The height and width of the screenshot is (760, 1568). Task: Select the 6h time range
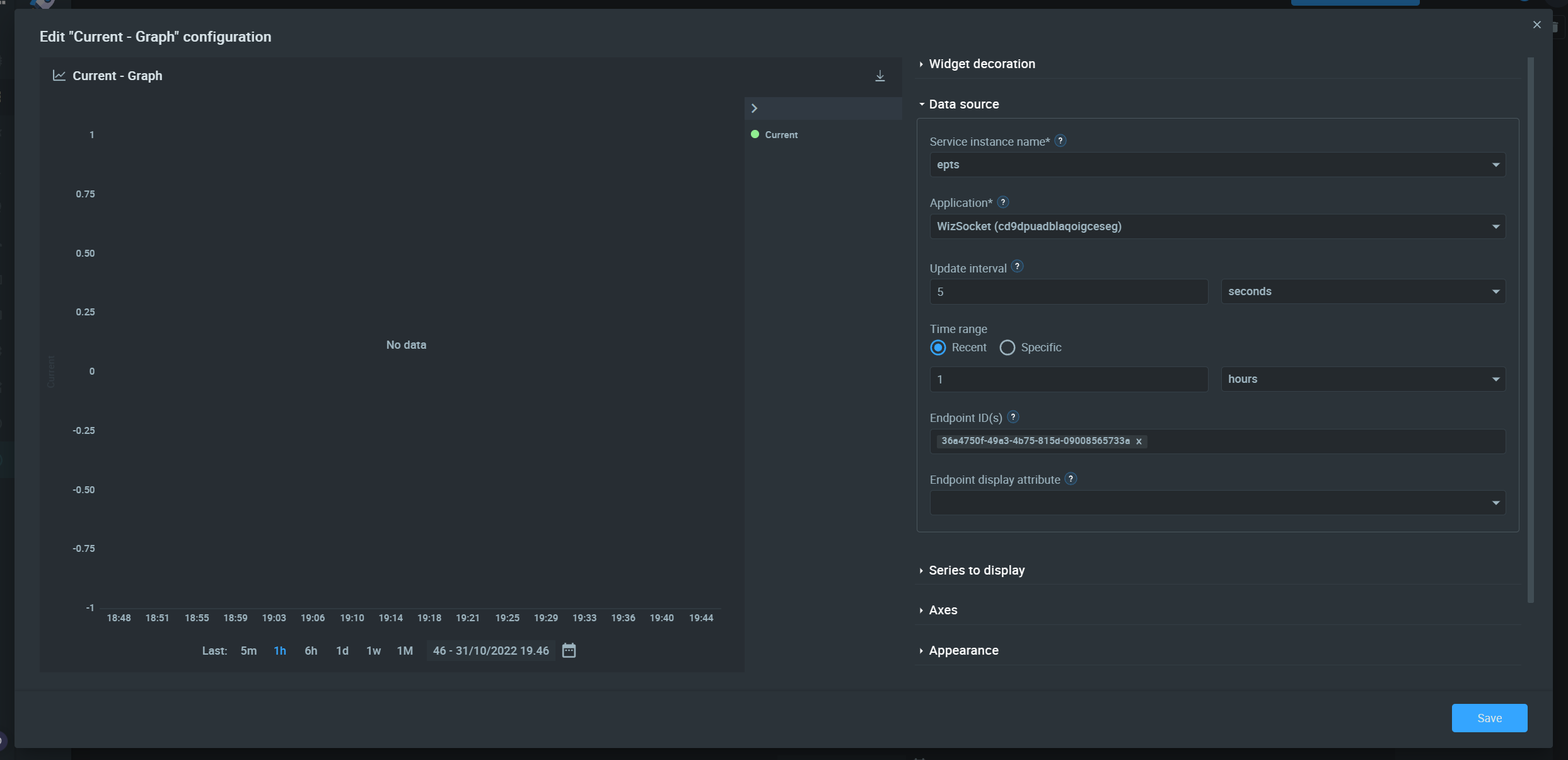click(311, 650)
